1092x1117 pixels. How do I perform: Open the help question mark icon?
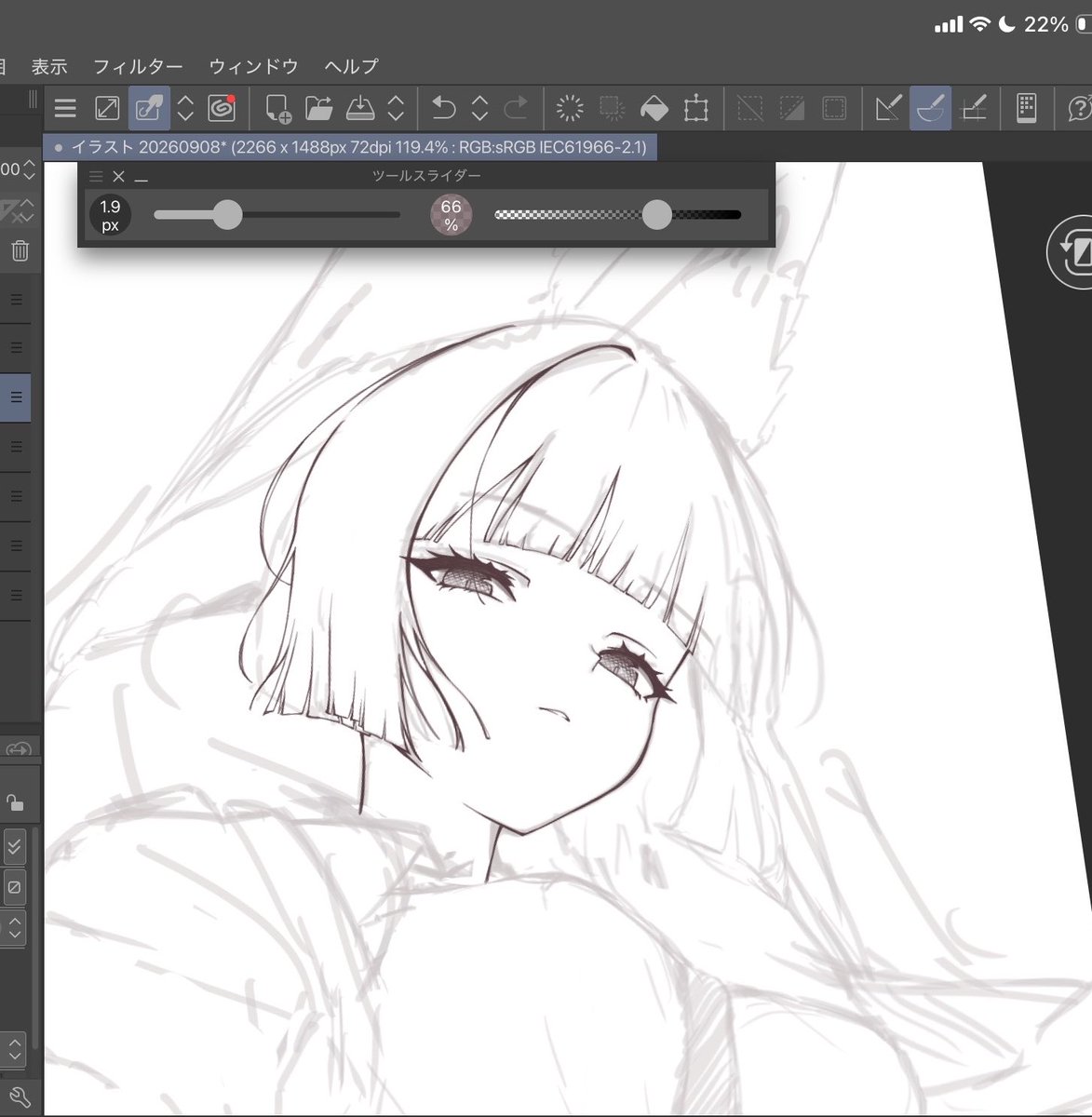1080,109
